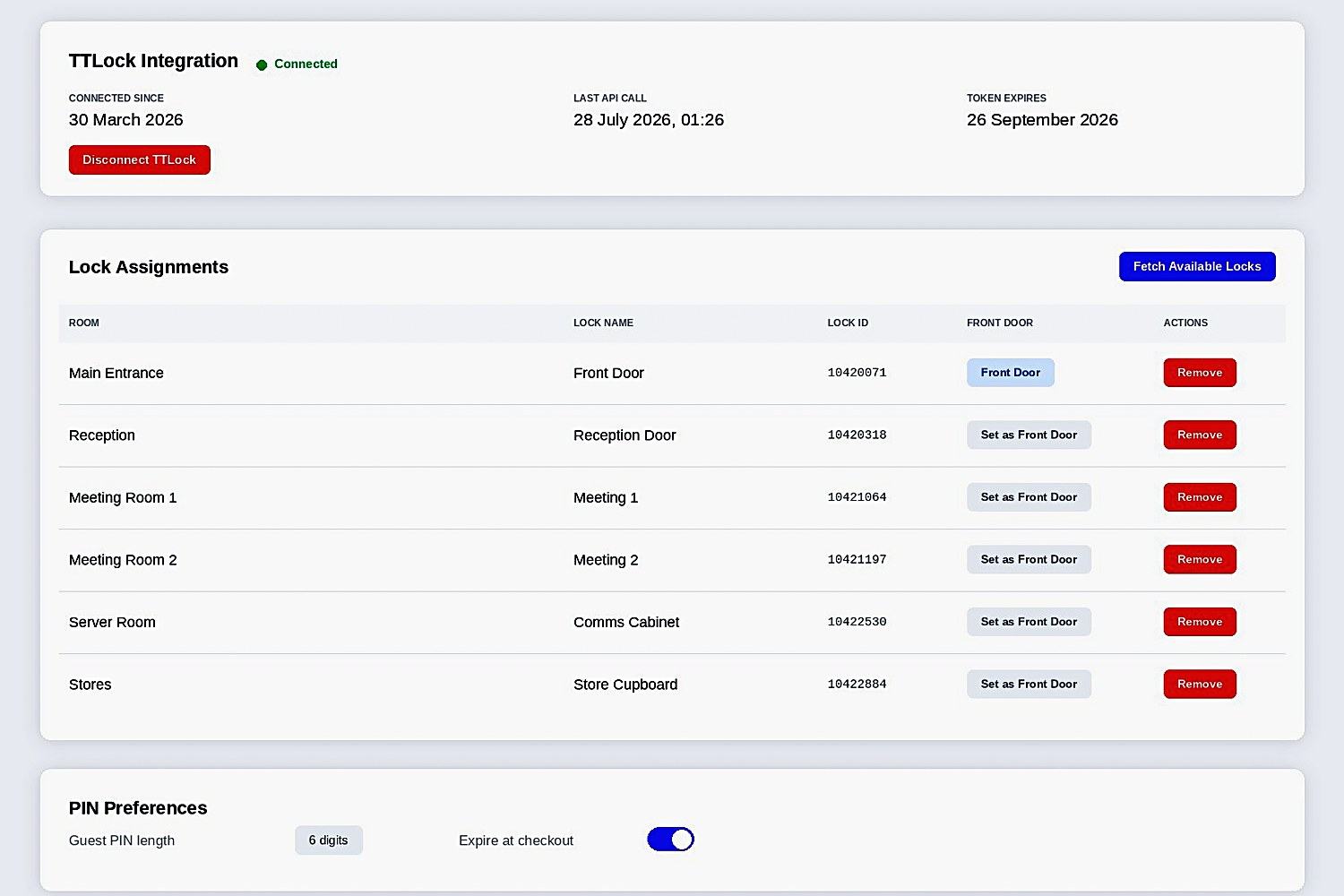Open the Guest PIN length selector
The image size is (1344, 896).
[x=329, y=840]
